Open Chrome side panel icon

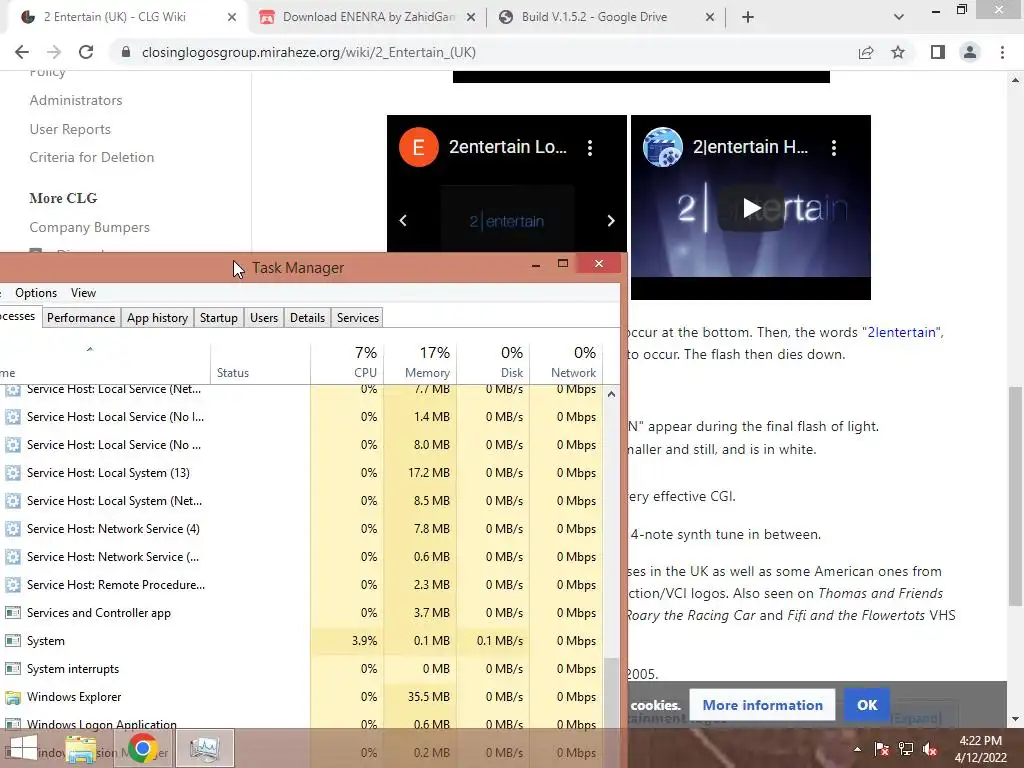[938, 52]
